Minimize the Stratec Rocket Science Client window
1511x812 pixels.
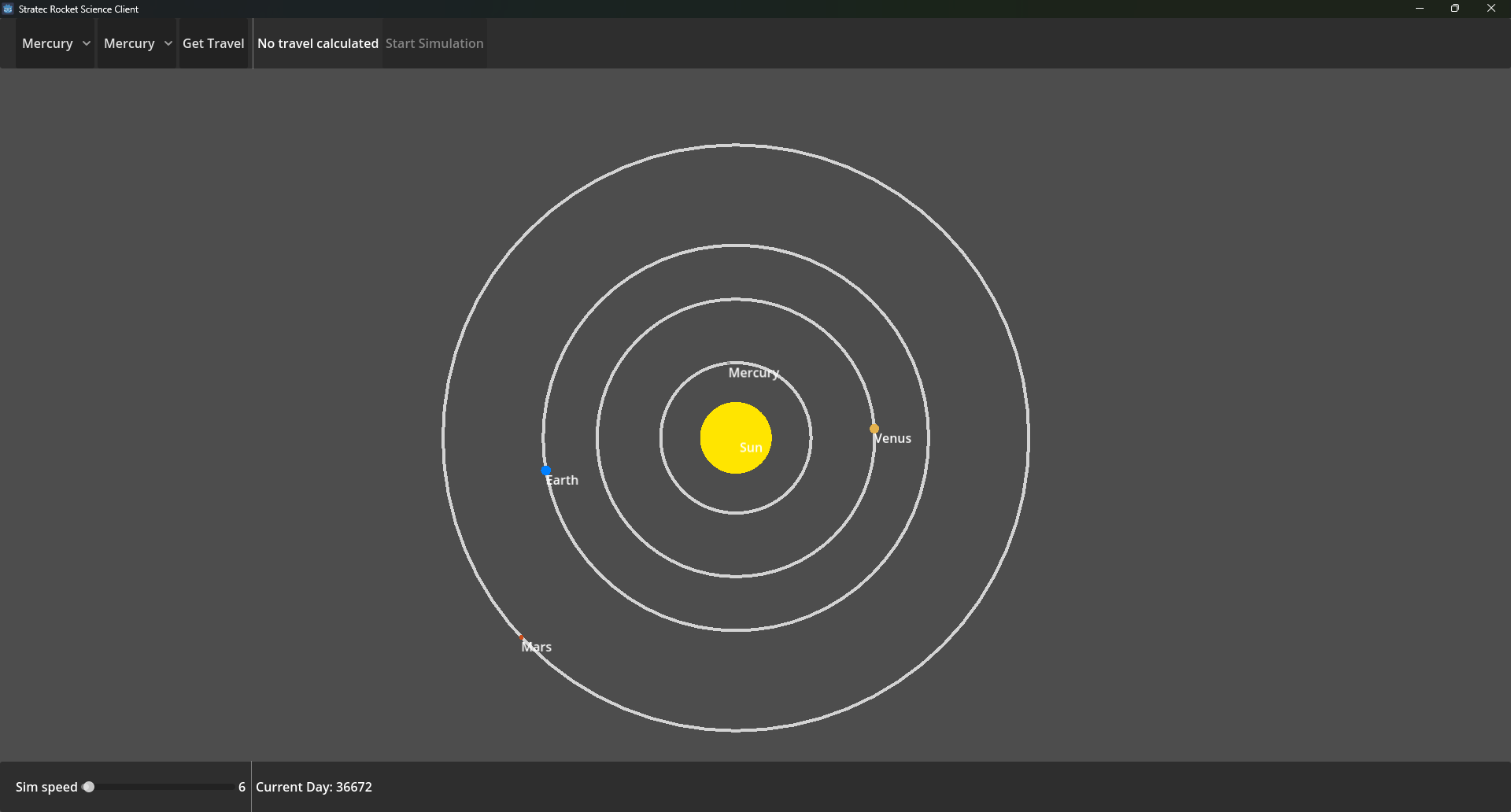pyautogui.click(x=1420, y=9)
